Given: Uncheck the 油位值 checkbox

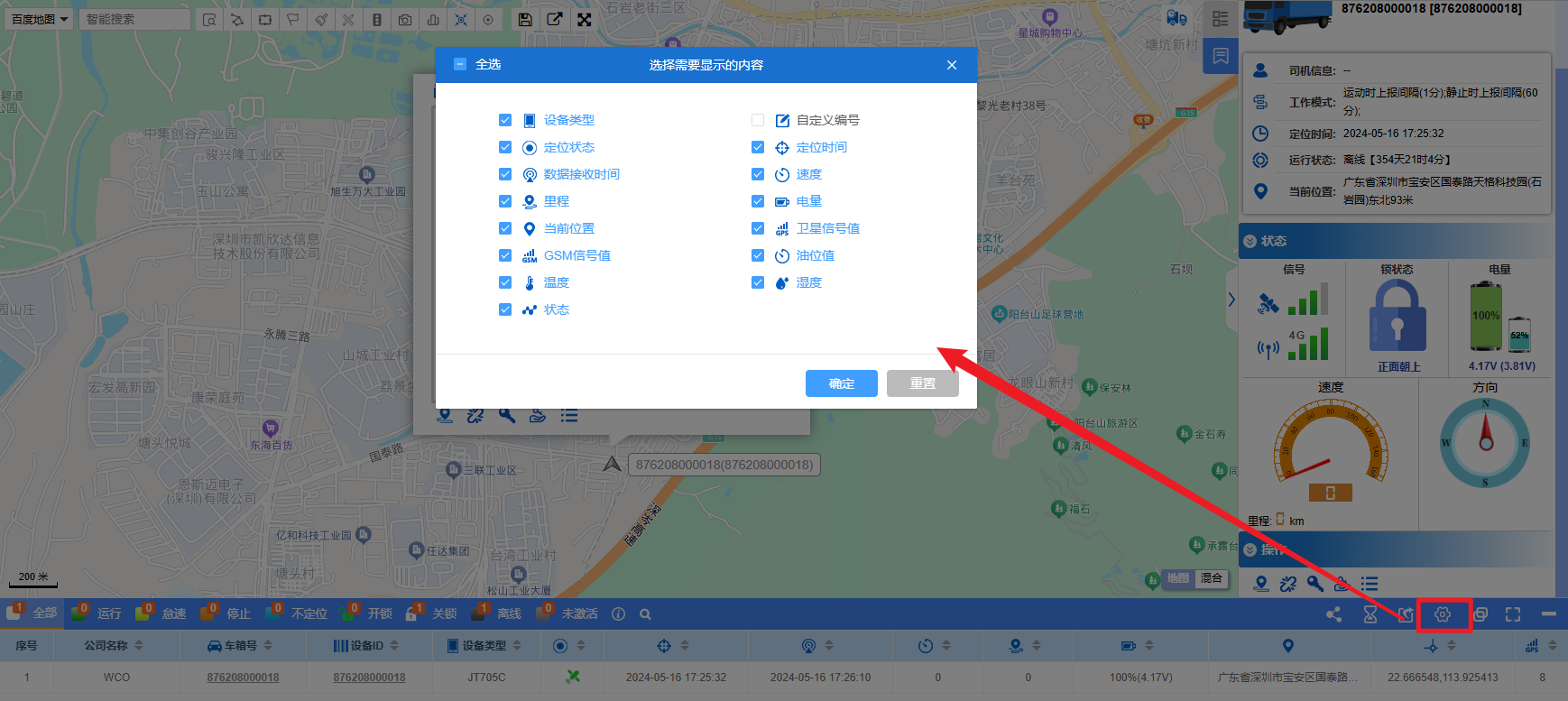Looking at the screenshot, I should click(x=758, y=255).
